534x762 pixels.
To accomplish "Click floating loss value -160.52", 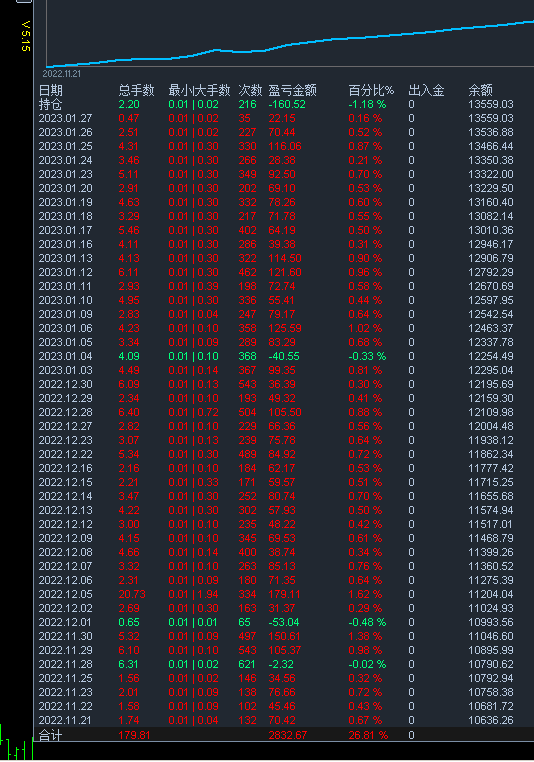I will point(287,104).
